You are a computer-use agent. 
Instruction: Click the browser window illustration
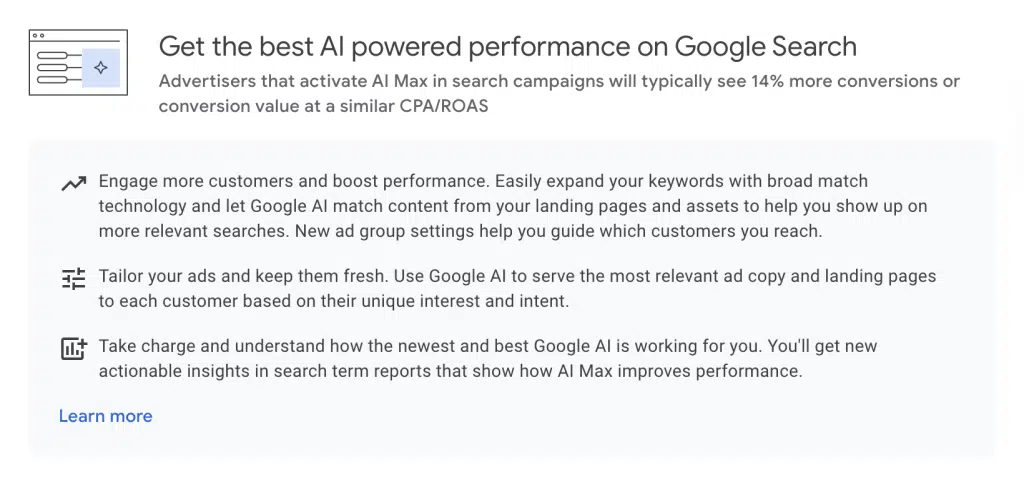(x=78, y=62)
